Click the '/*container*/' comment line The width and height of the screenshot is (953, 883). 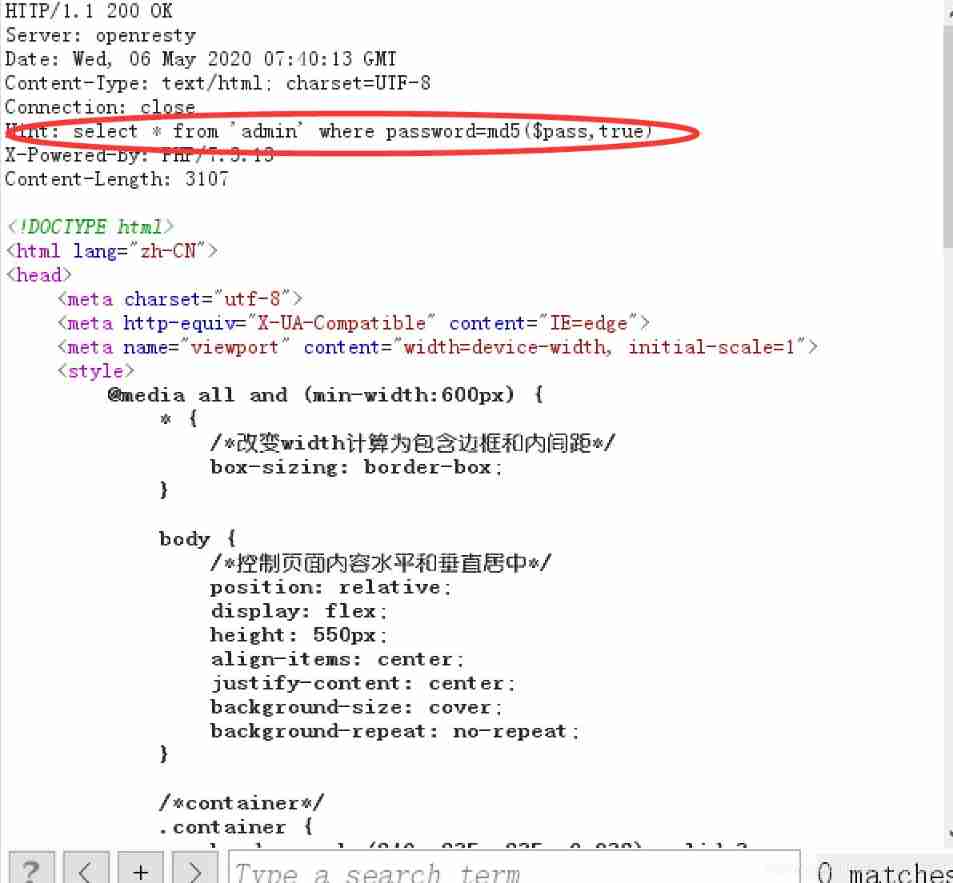click(241, 803)
